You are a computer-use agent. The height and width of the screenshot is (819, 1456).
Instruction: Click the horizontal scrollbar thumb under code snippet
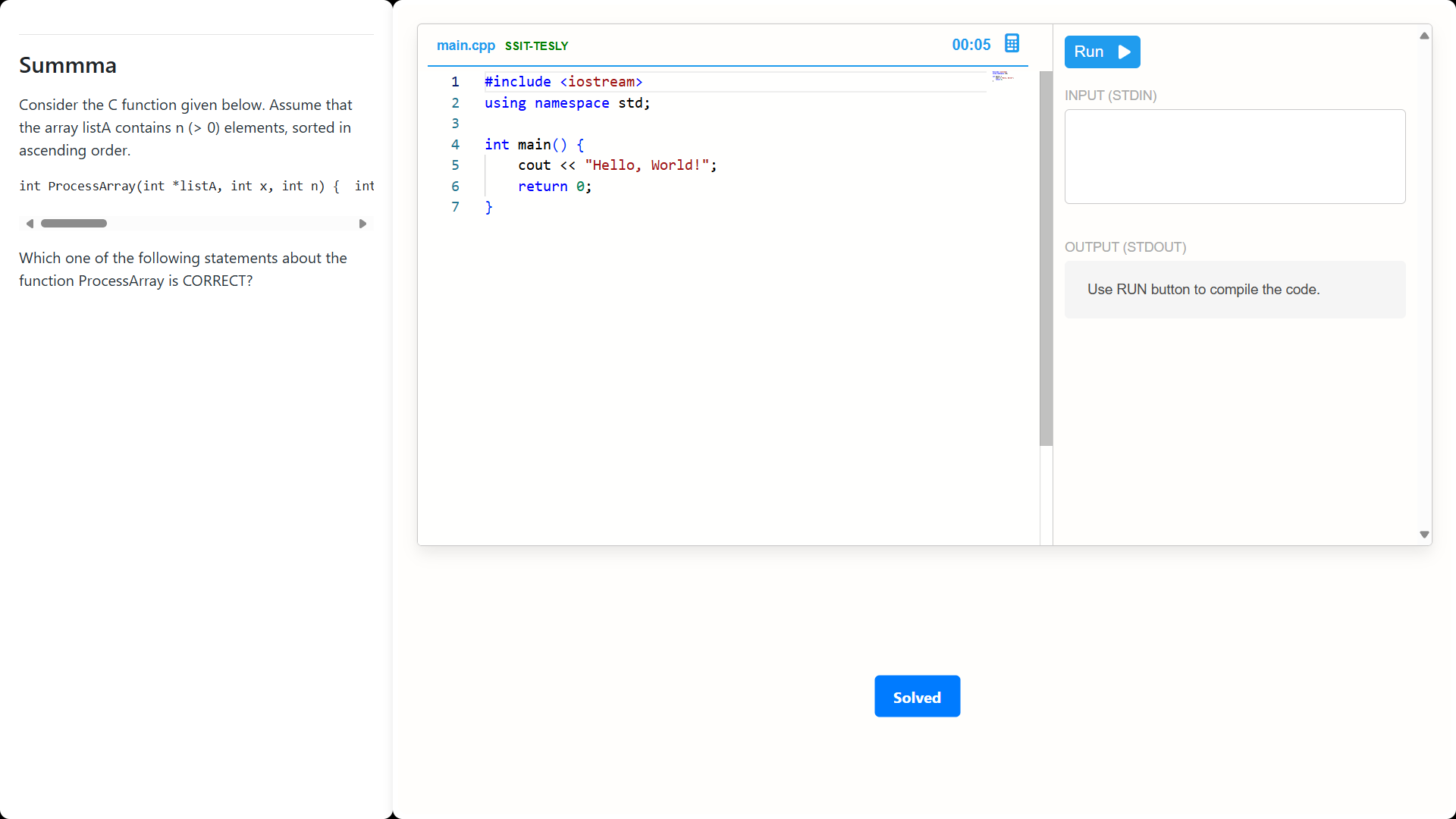click(x=74, y=224)
